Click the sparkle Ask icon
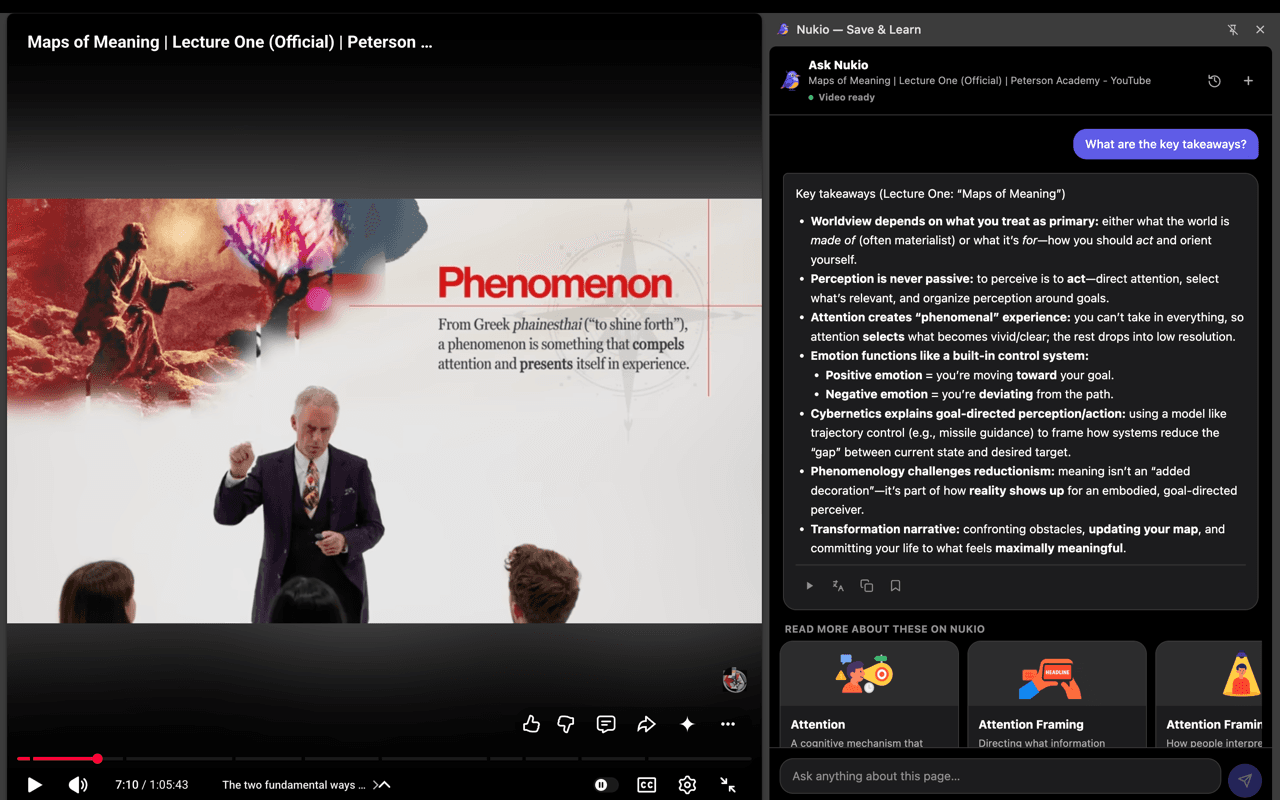 coord(687,724)
